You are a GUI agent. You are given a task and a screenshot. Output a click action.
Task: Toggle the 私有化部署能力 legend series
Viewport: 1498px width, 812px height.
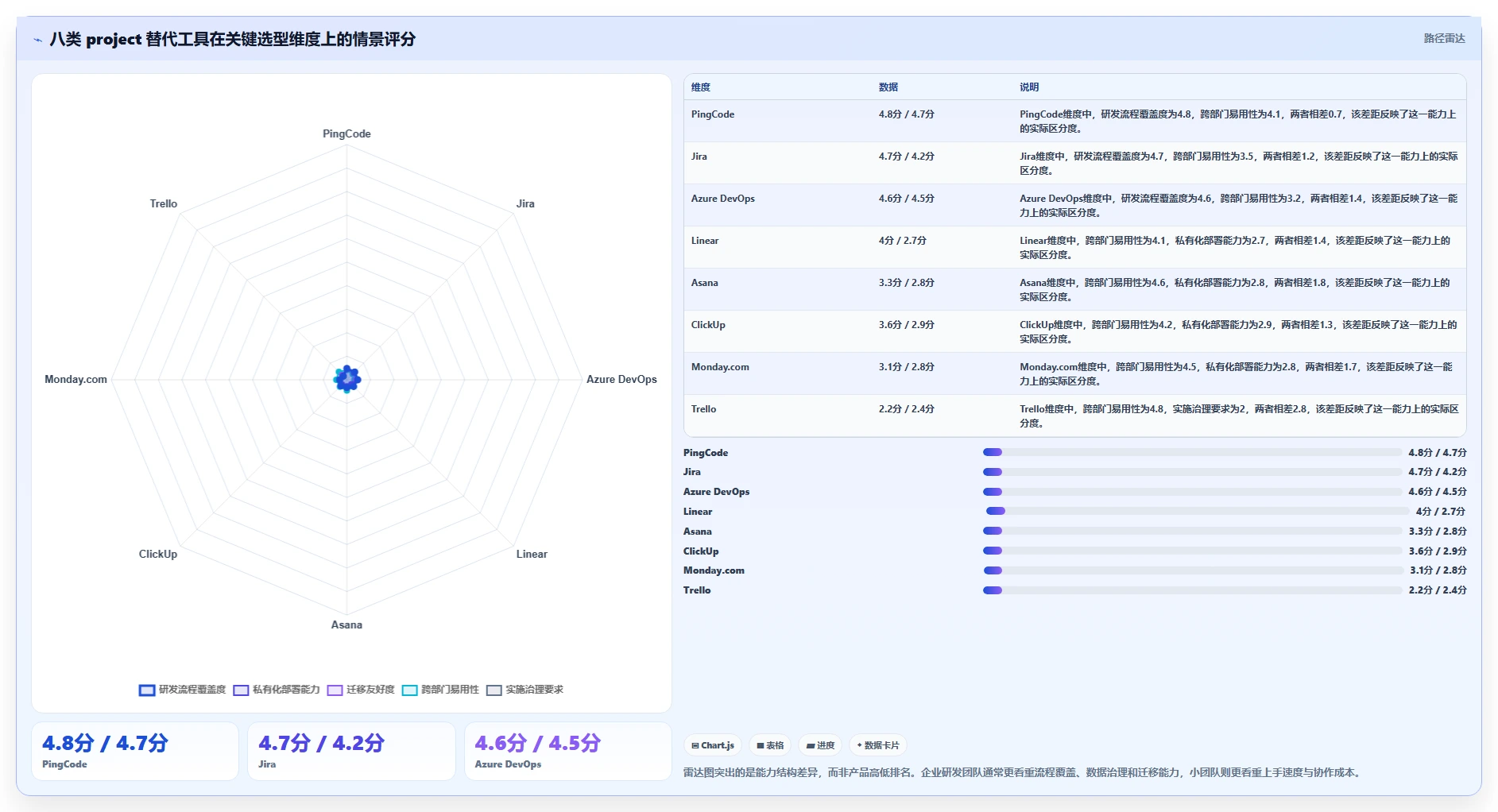(277, 690)
